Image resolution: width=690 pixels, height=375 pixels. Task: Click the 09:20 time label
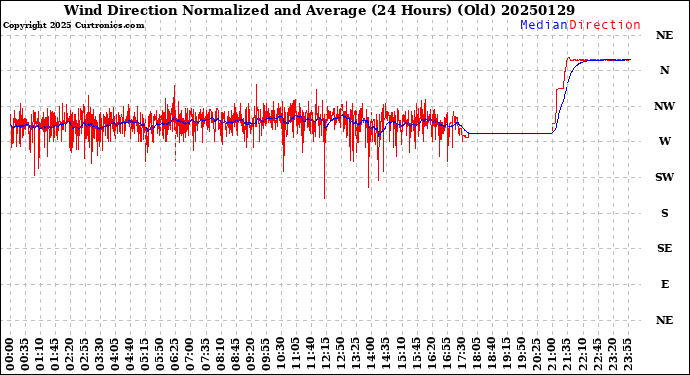(x=250, y=355)
